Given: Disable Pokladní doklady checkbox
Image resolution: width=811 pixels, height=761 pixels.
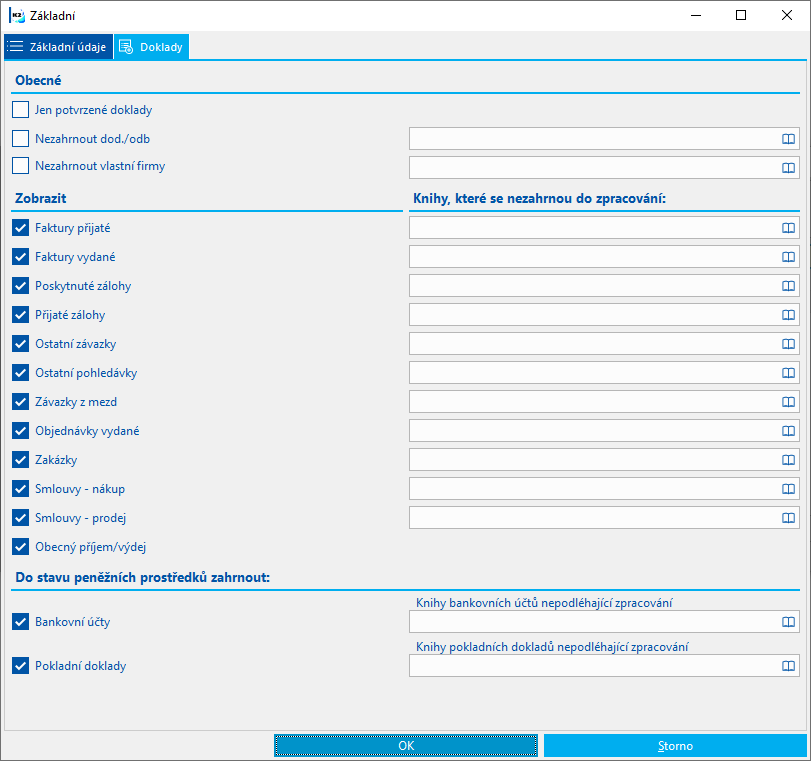Looking at the screenshot, I should tap(21, 666).
